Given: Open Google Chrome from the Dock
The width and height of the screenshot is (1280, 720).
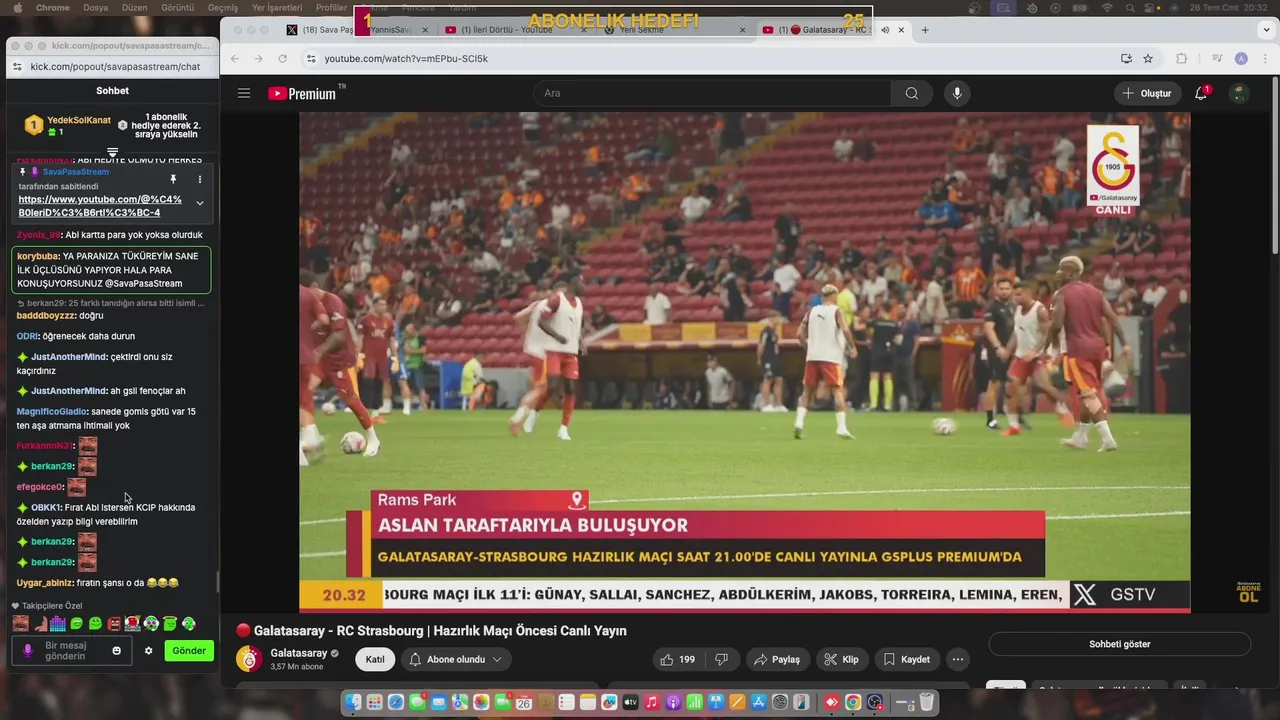Looking at the screenshot, I should click(x=853, y=703).
